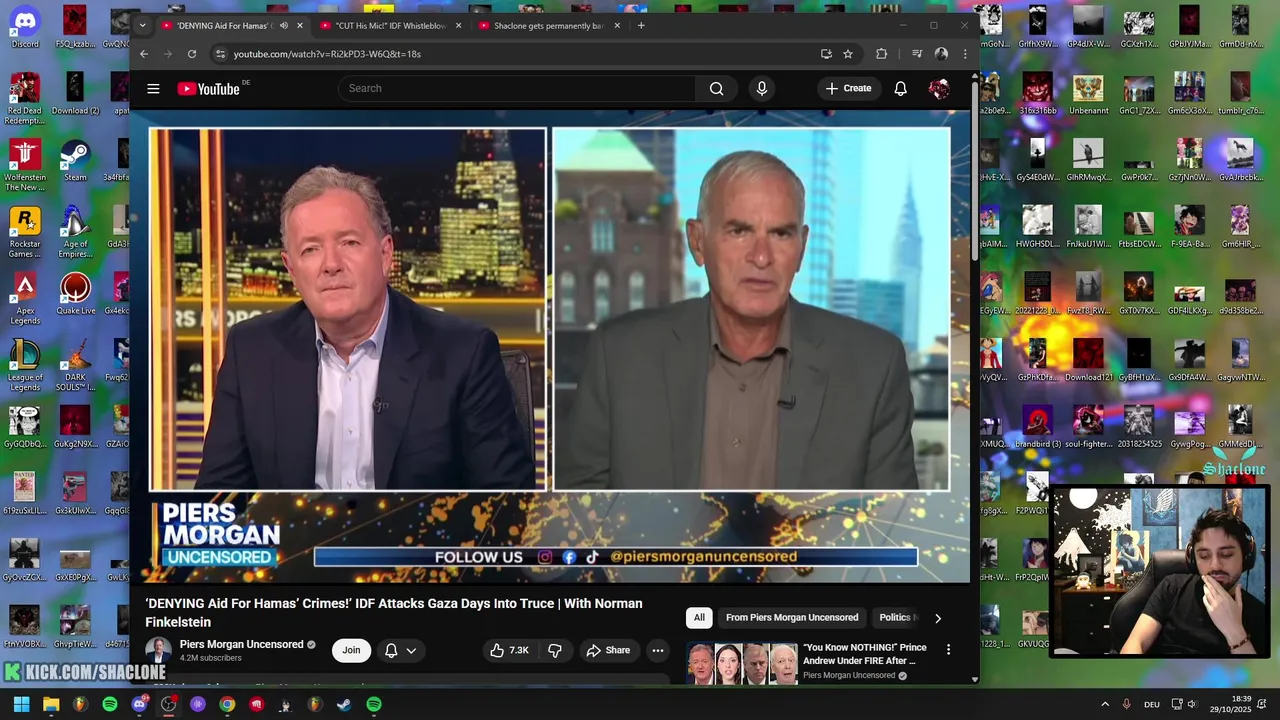This screenshot has width=1280, height=720.
Task: Open File Explorer from the taskbar
Action: tap(51, 704)
